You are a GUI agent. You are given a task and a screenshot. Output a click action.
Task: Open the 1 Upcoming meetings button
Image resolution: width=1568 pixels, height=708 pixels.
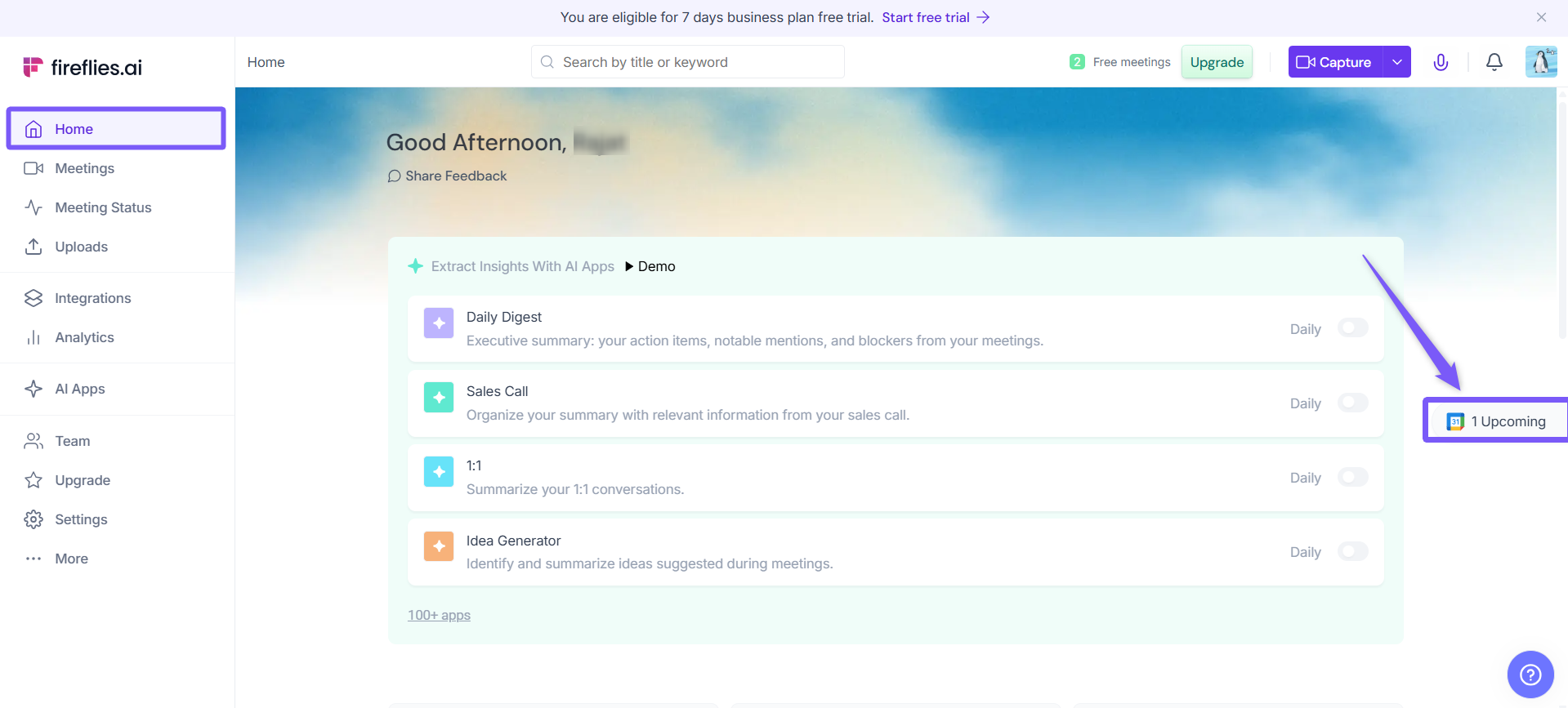tap(1495, 421)
